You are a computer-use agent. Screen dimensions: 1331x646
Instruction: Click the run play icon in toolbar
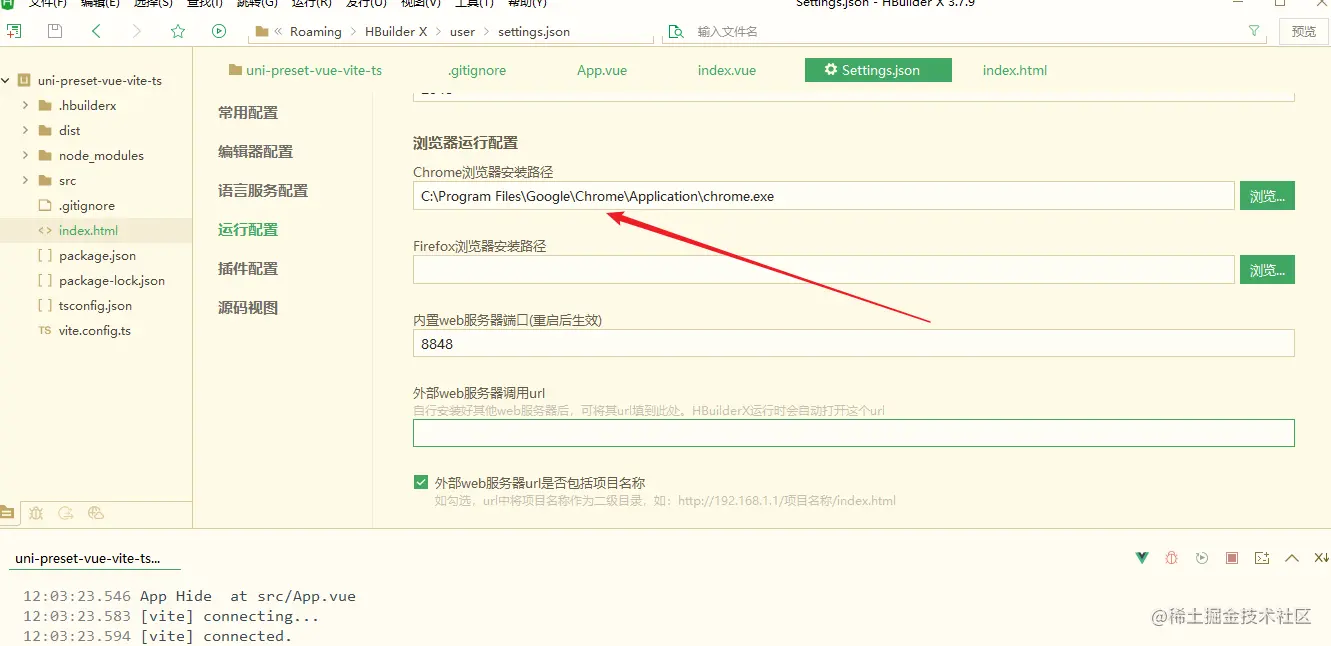[219, 32]
